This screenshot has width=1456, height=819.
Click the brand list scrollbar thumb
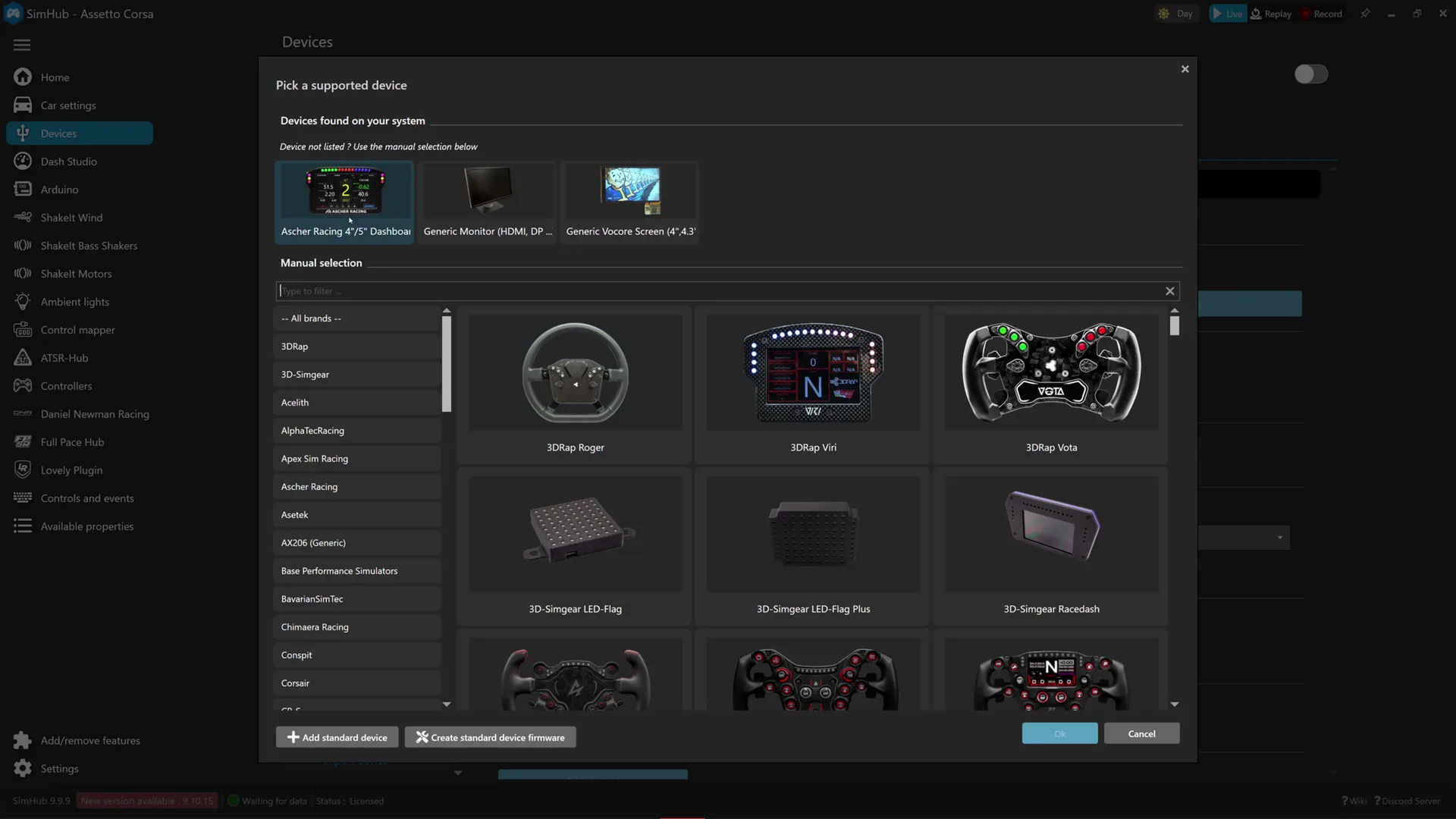[x=447, y=364]
